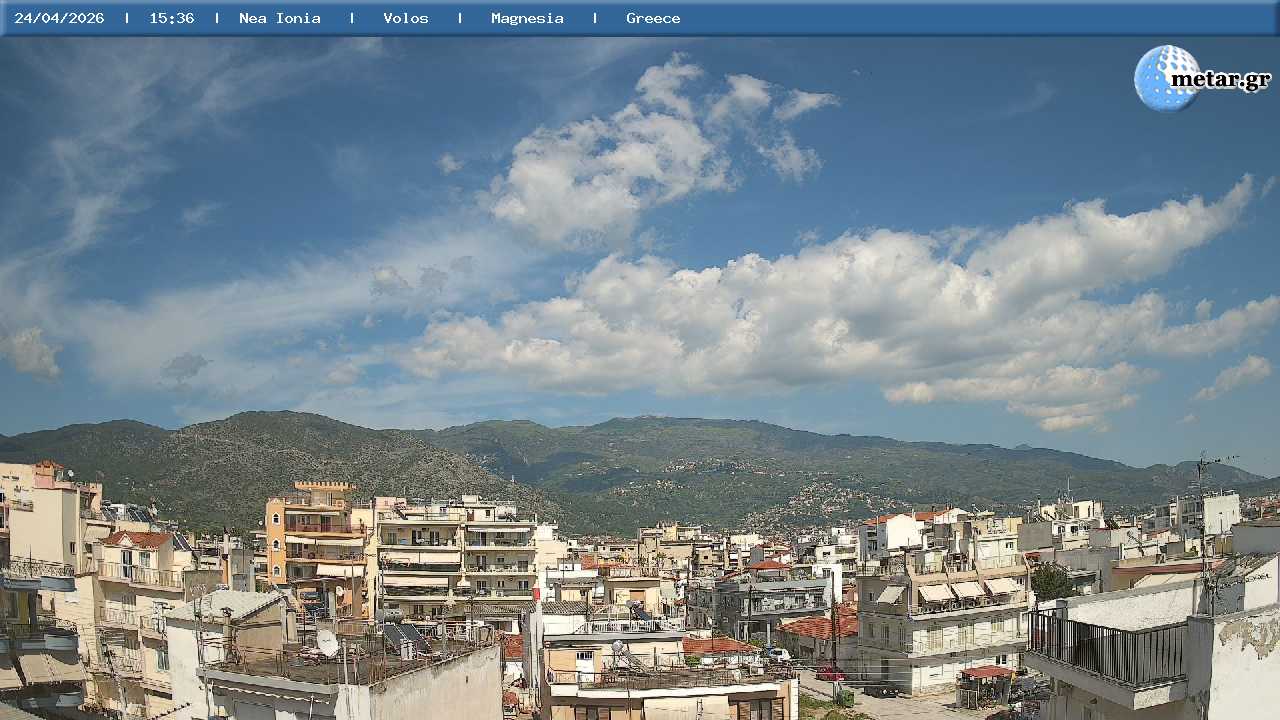The width and height of the screenshot is (1280, 720).
Task: Click the Greece country label
Action: [x=653, y=18]
